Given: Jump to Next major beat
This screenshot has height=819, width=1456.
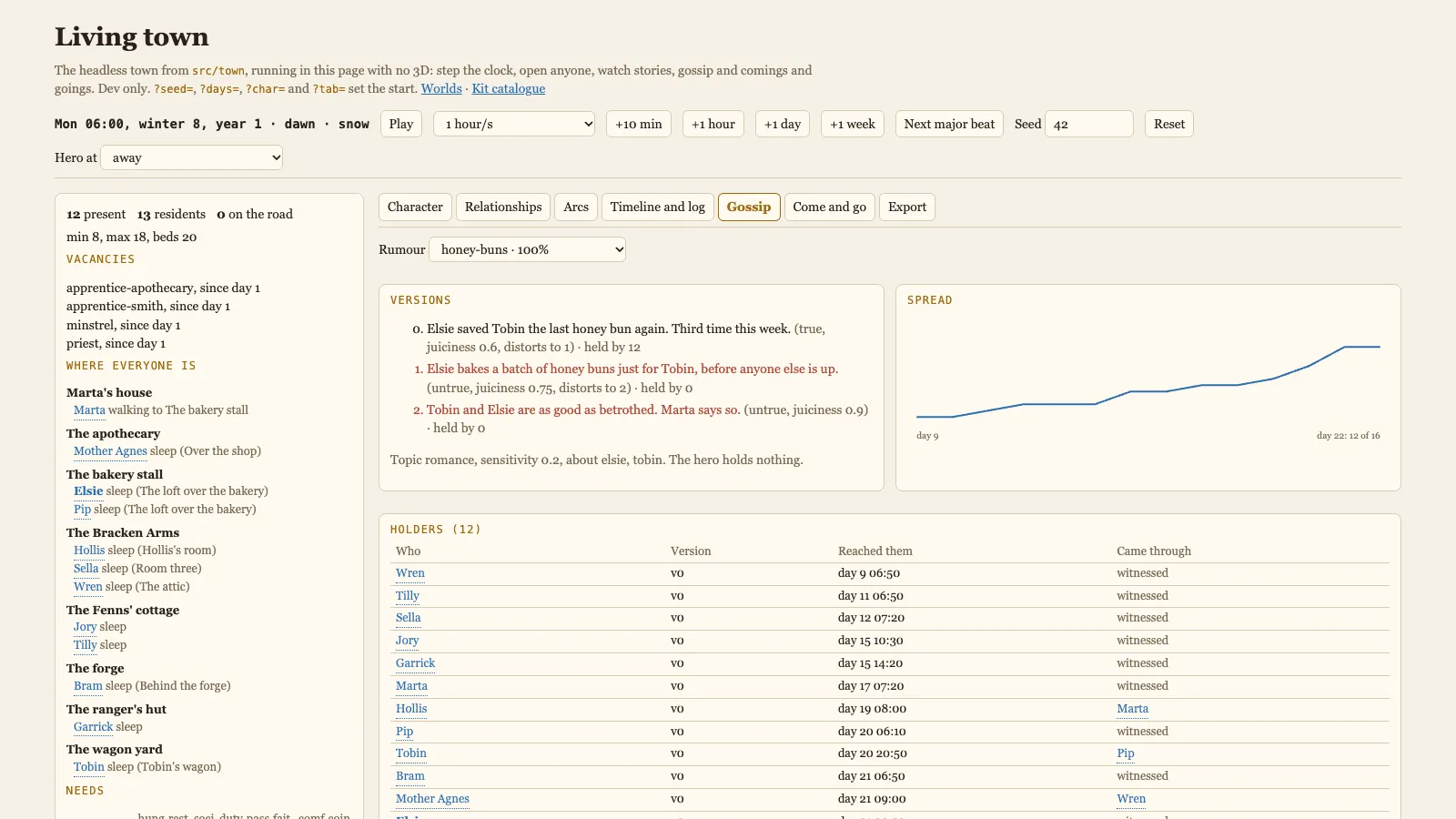Looking at the screenshot, I should coord(949,124).
